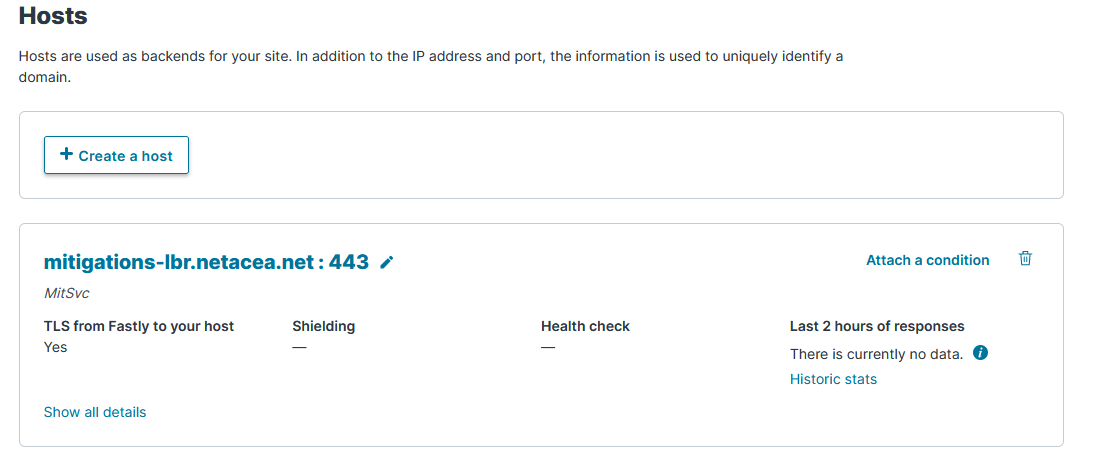Click the Hosts description paragraph
The width and height of the screenshot is (1096, 470).
[x=430, y=66]
